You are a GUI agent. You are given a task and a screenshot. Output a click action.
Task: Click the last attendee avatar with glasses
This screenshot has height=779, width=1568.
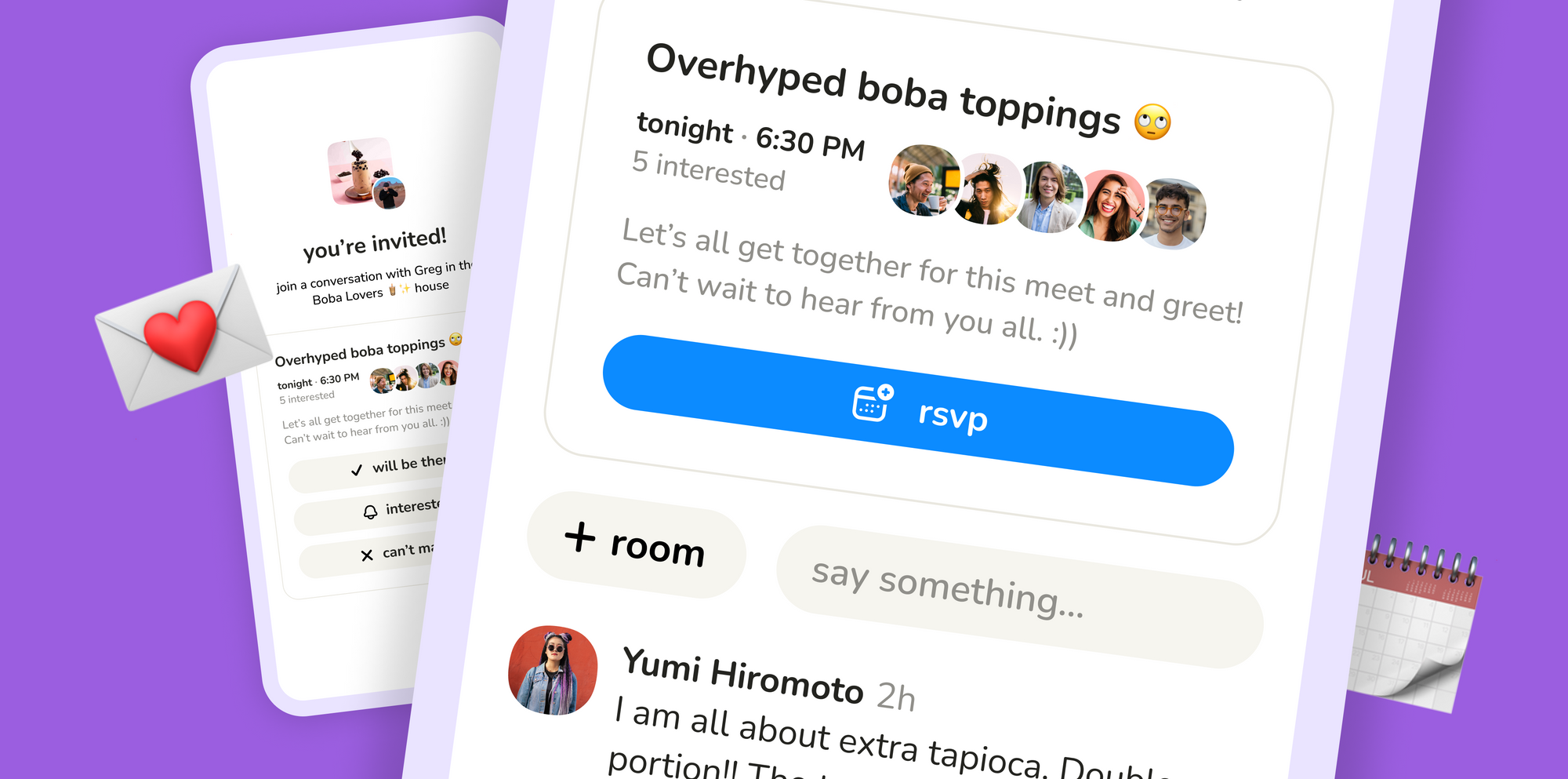click(1171, 214)
